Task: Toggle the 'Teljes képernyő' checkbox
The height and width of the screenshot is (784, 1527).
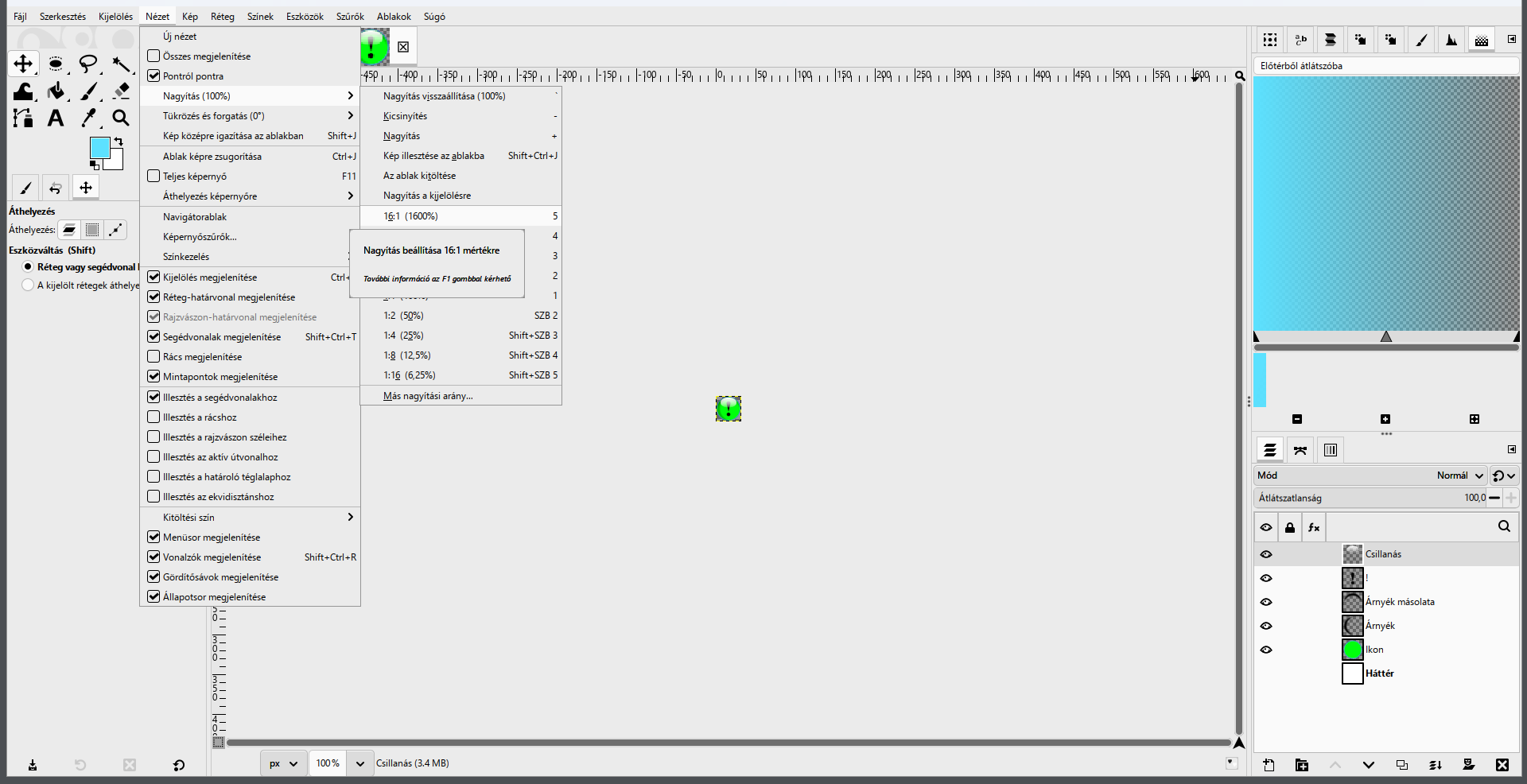Action: (x=154, y=177)
